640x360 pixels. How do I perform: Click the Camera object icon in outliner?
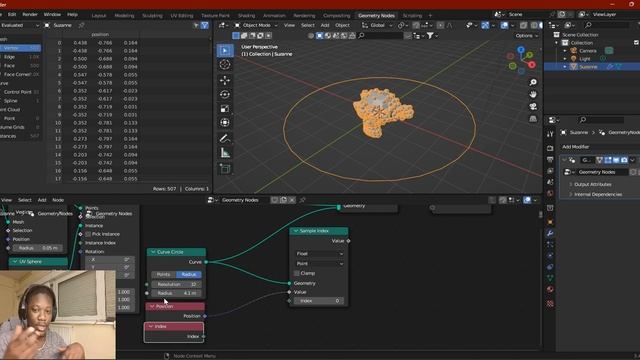point(573,51)
